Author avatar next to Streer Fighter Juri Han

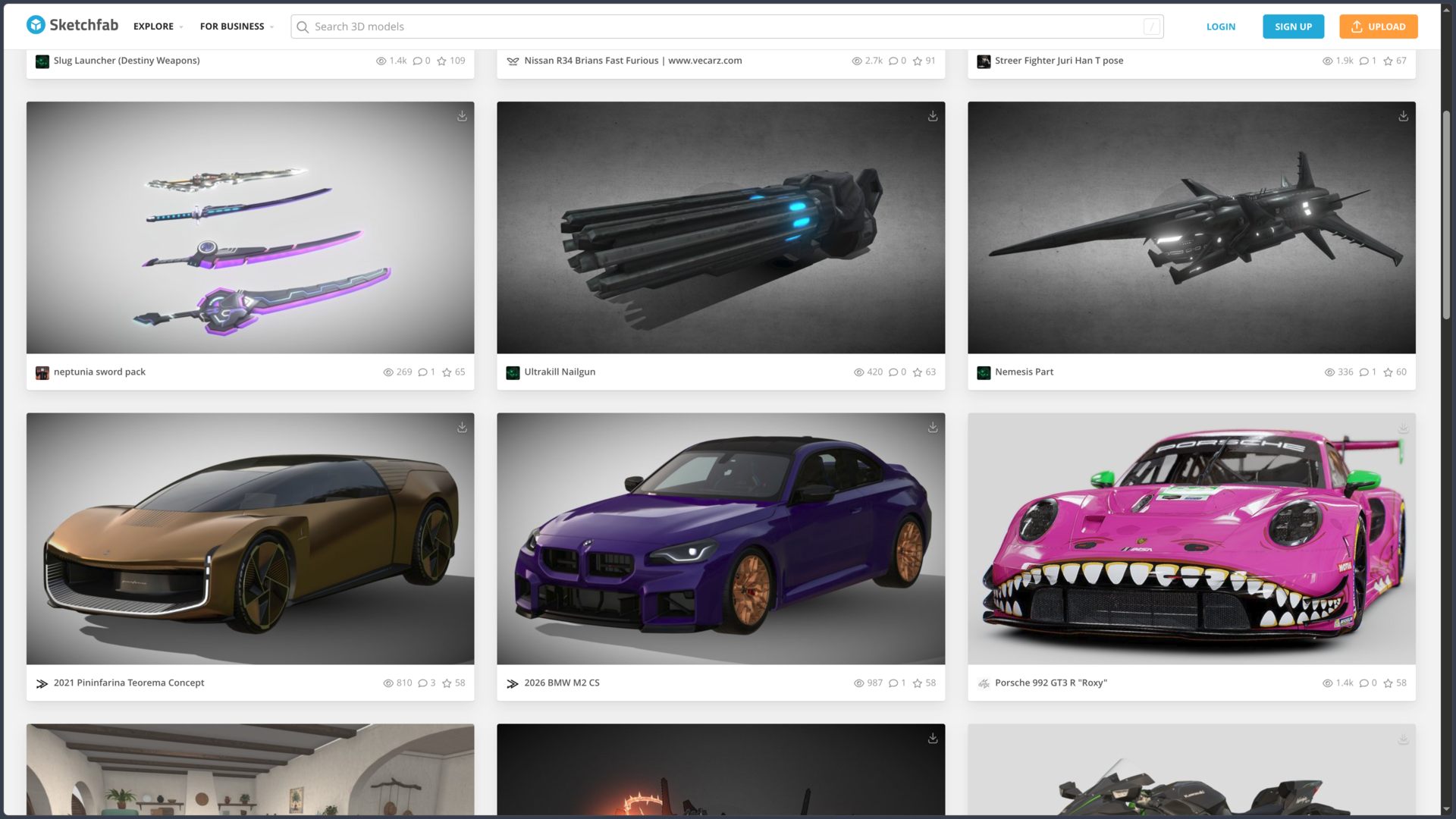[x=984, y=61]
